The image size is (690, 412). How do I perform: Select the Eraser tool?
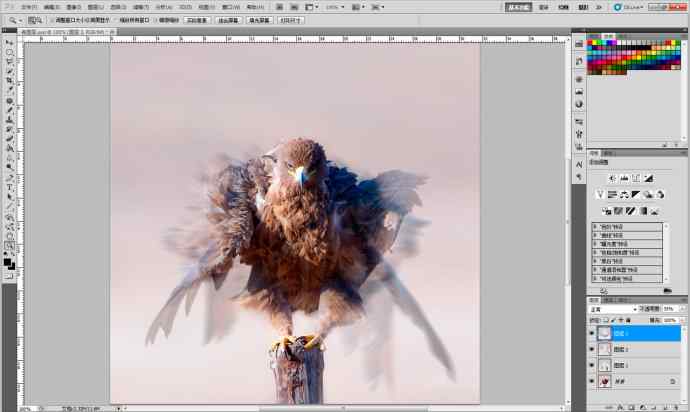pos(9,138)
